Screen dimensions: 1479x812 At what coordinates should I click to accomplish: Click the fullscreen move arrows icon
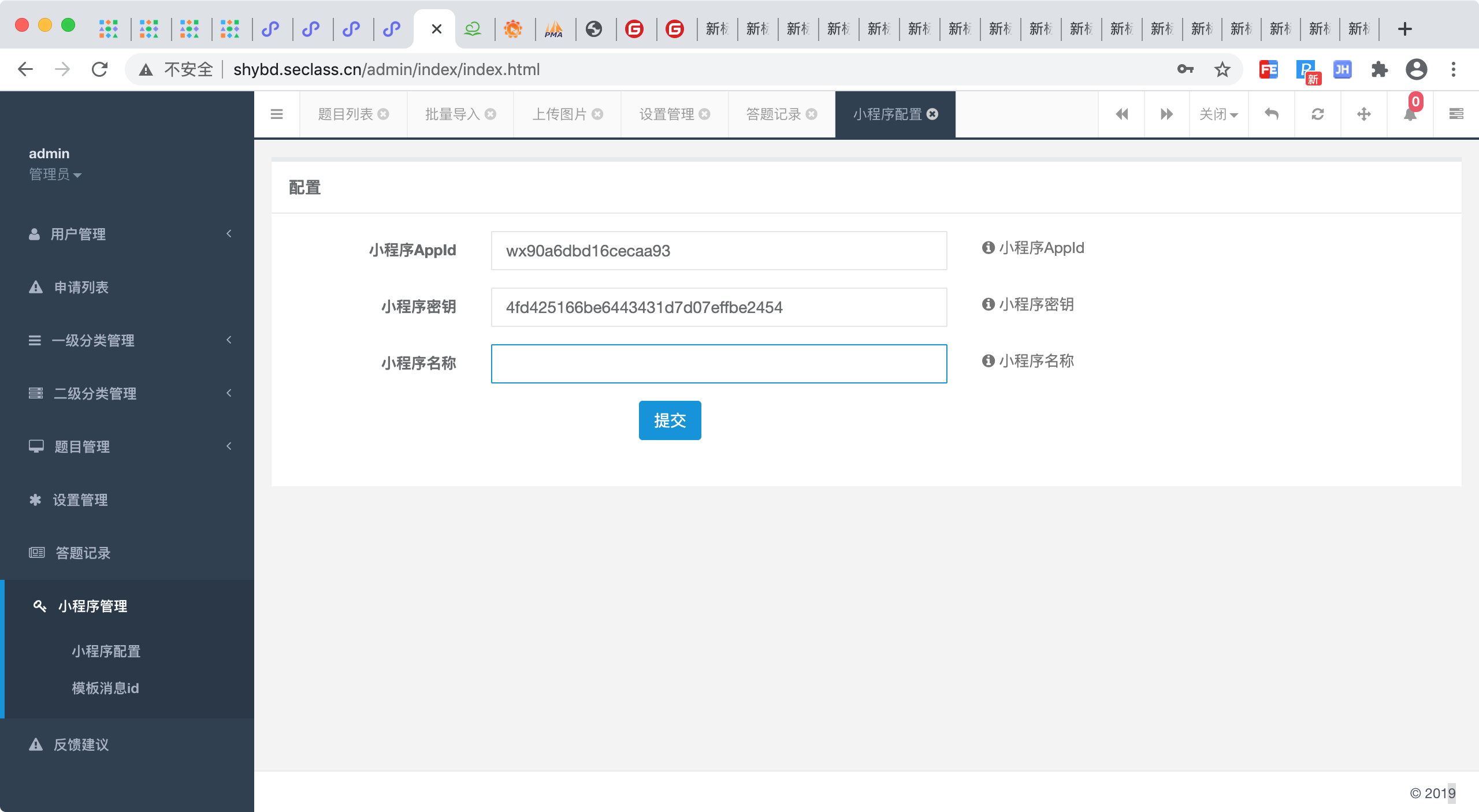pyautogui.click(x=1363, y=114)
